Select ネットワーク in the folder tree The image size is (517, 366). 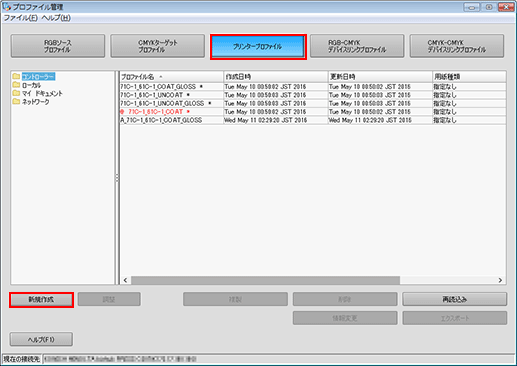pos(36,102)
